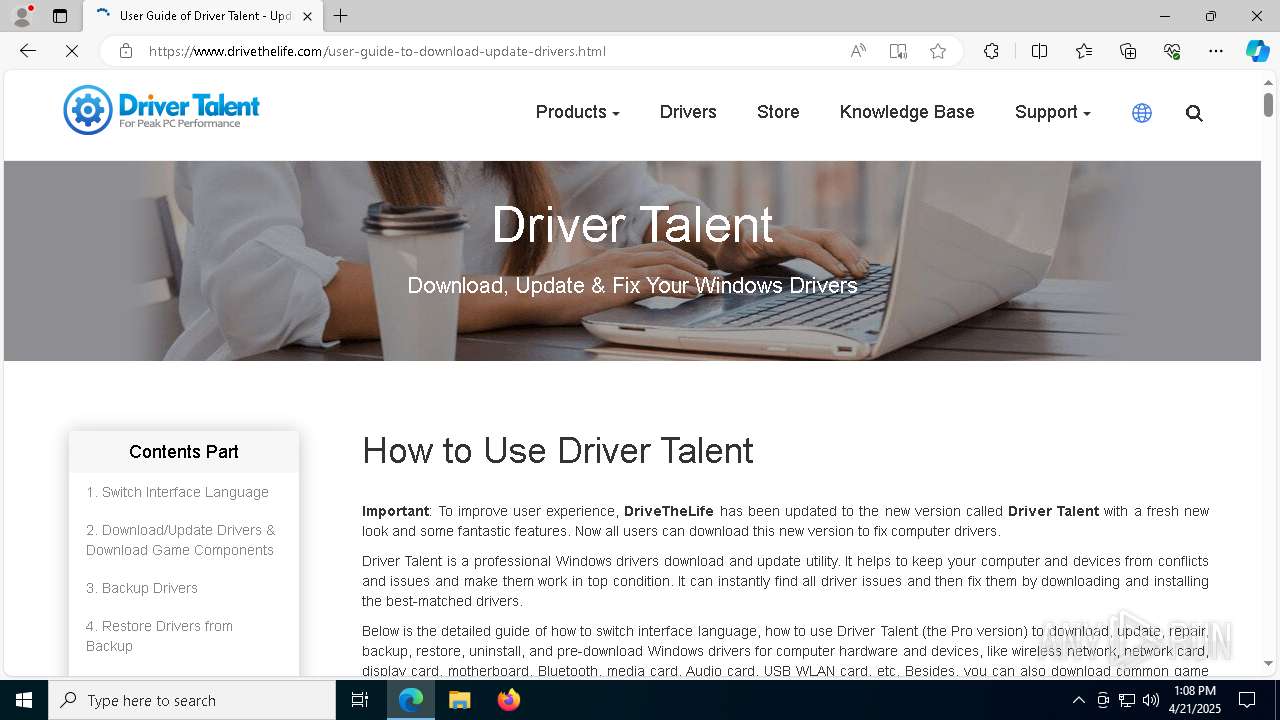
Task: Launch Firefox from the taskbar
Action: point(508,700)
